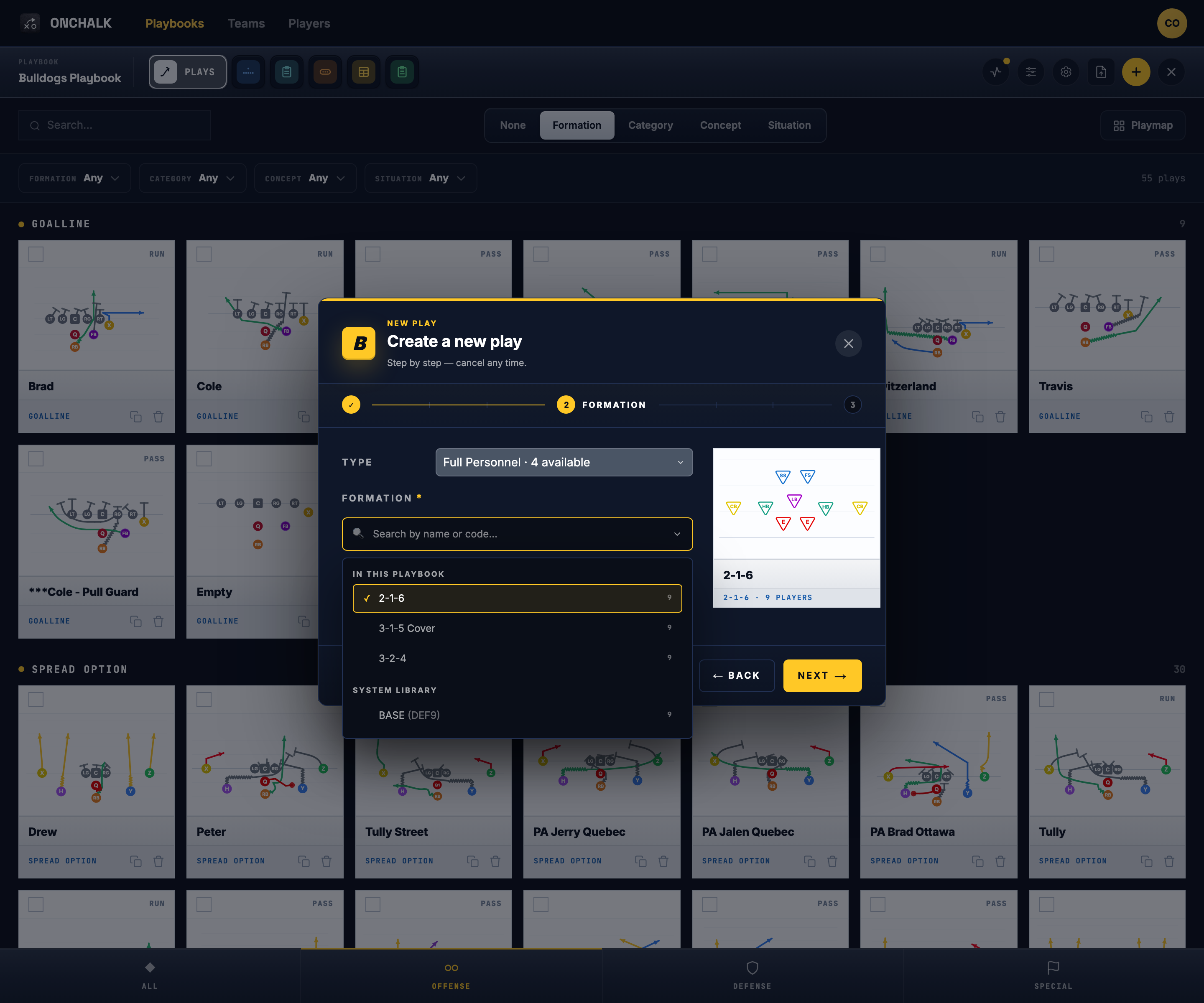The image size is (1204, 1003).
Task: Delete the Cole - Pull Guard play
Action: click(x=159, y=621)
